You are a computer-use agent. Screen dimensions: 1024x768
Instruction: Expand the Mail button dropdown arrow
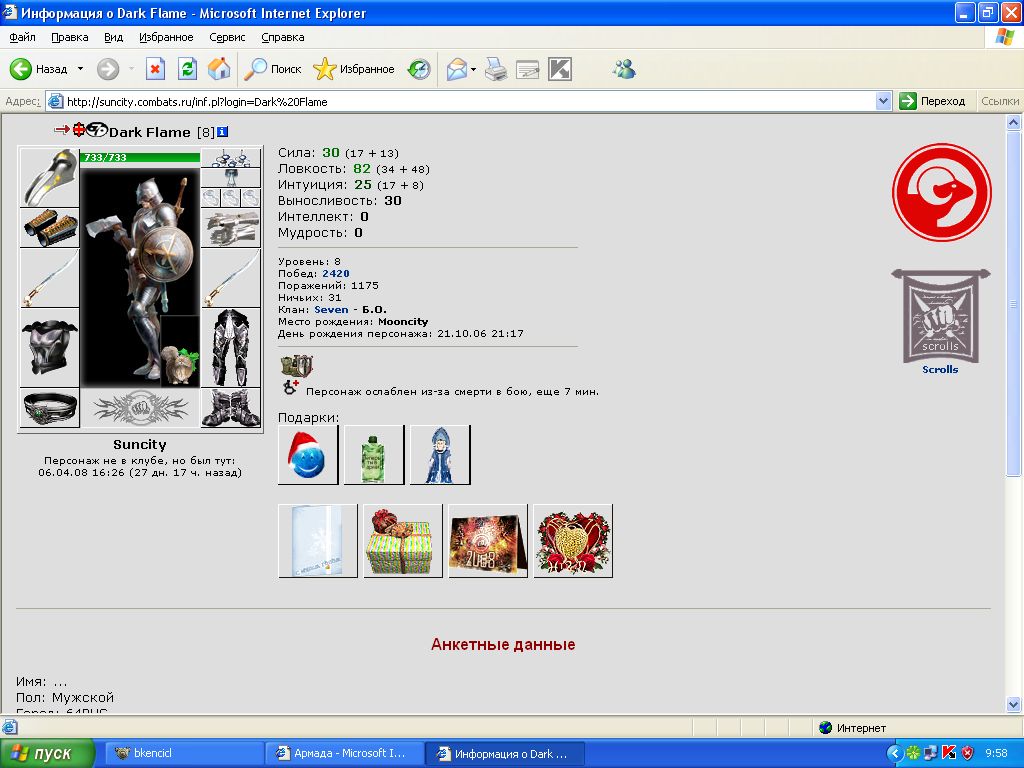point(473,69)
